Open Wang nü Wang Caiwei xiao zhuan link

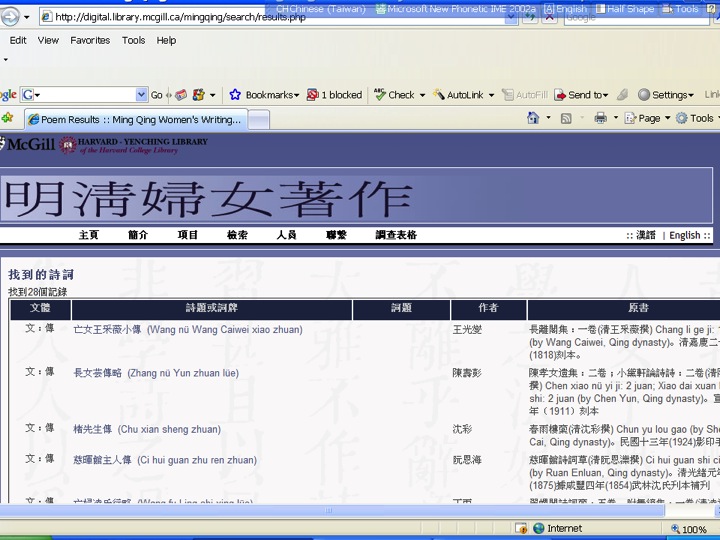(188, 330)
